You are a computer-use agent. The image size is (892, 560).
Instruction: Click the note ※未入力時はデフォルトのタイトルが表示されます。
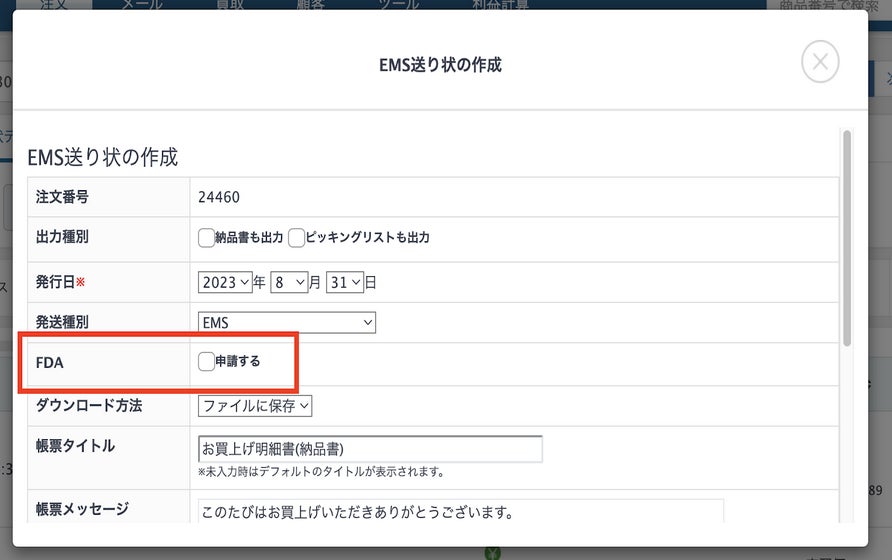(x=321, y=472)
